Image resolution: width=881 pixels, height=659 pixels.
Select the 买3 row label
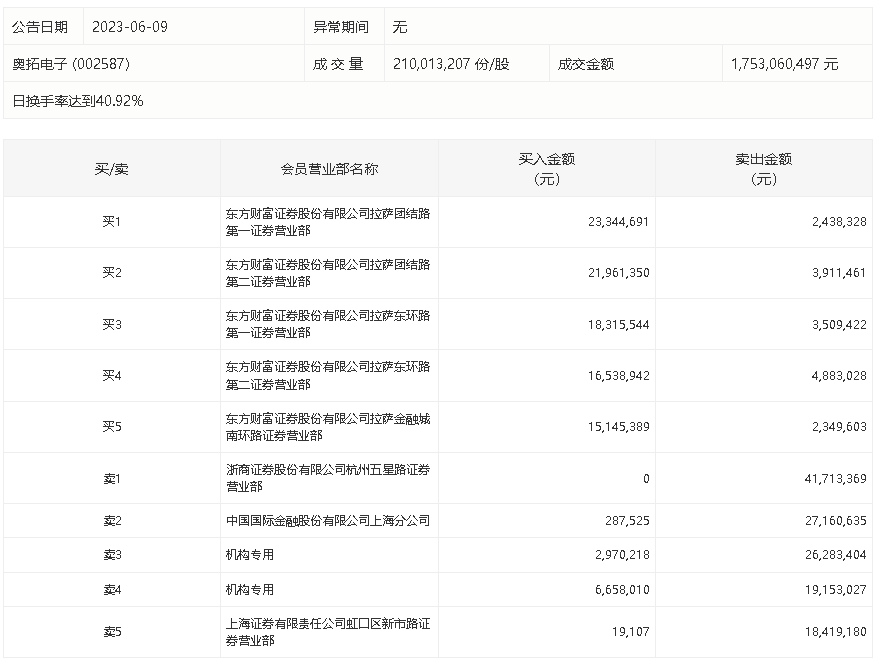(x=112, y=325)
